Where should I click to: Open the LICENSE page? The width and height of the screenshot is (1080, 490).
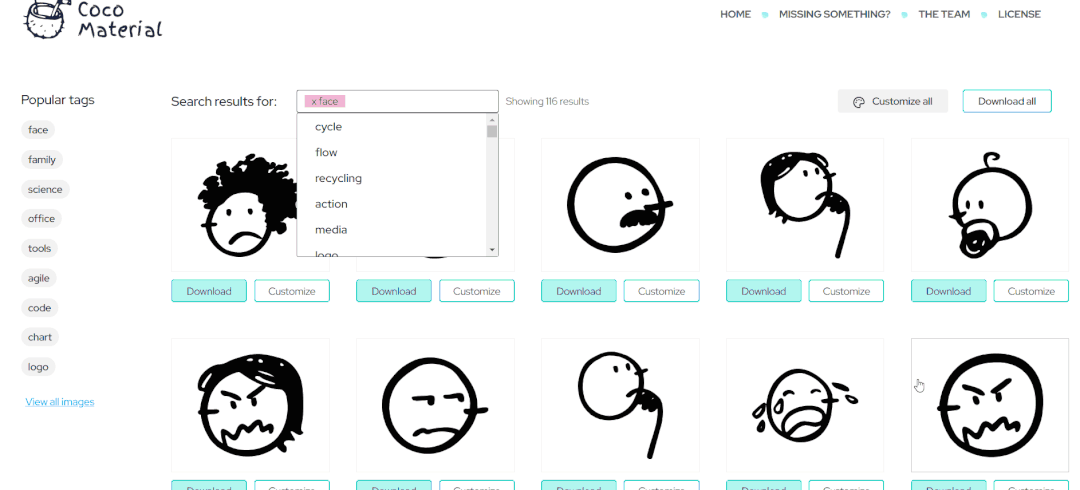point(1019,14)
